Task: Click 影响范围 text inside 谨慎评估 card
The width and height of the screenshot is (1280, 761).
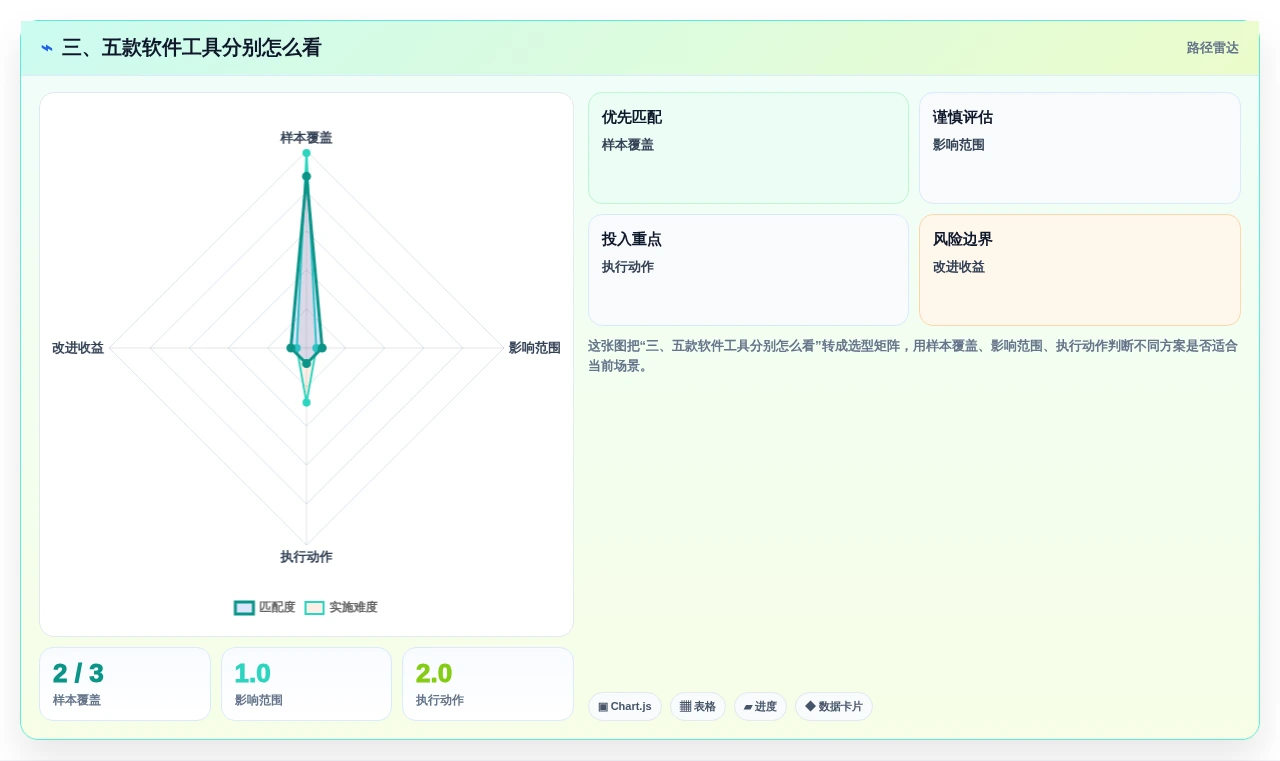Action: [959, 145]
